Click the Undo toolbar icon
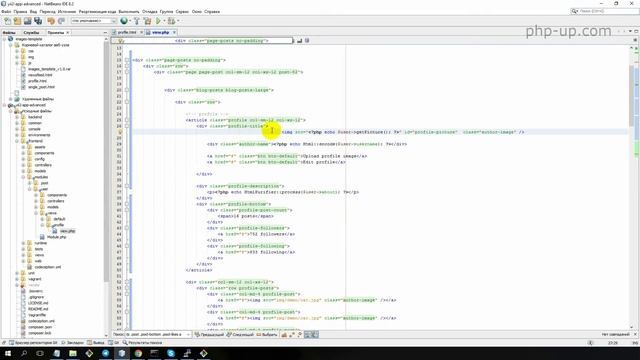This screenshot has width=640, height=360. (51, 21)
